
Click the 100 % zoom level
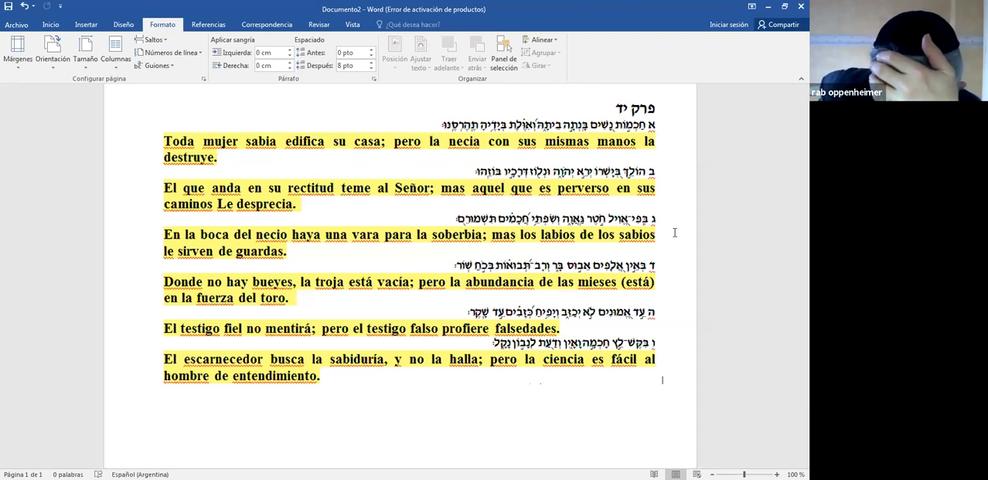[x=796, y=474]
